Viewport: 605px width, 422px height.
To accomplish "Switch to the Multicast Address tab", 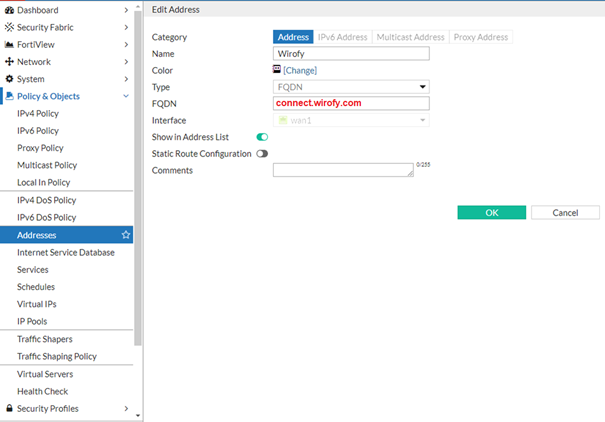I will [x=409, y=37].
